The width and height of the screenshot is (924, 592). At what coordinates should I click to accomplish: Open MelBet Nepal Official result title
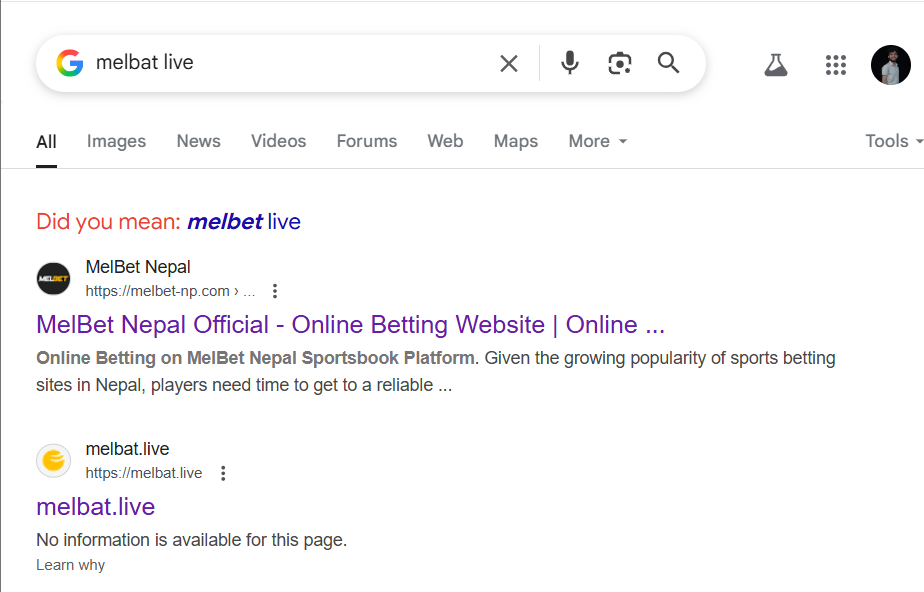coord(351,325)
